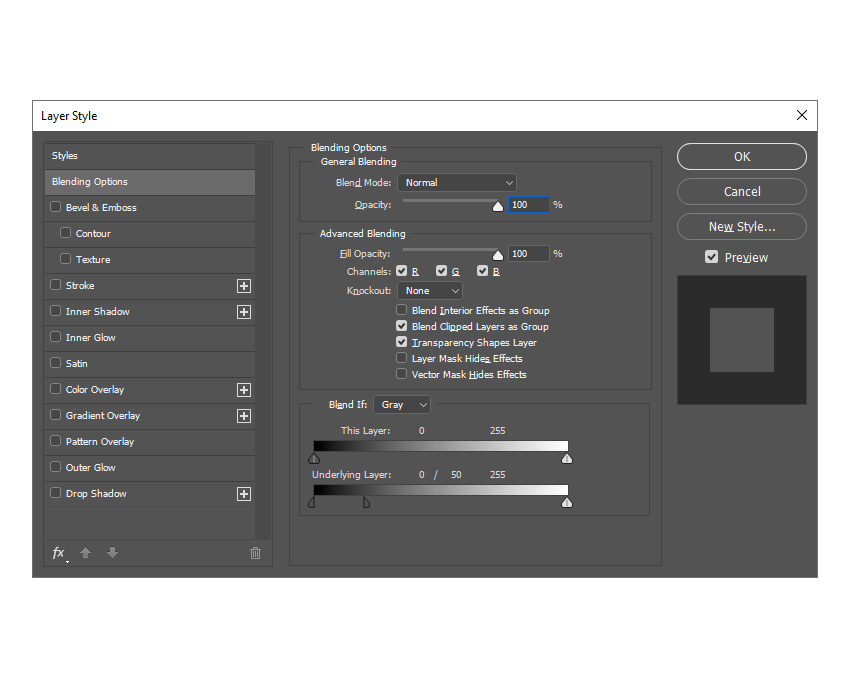This screenshot has height=678, width=850.
Task: Open the Blend Mode dropdown
Action: (x=456, y=182)
